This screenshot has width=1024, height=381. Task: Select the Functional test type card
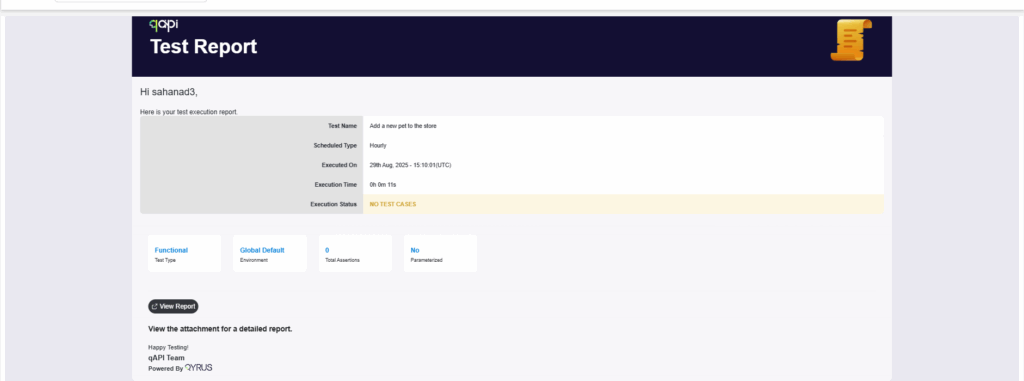pyautogui.click(x=185, y=254)
